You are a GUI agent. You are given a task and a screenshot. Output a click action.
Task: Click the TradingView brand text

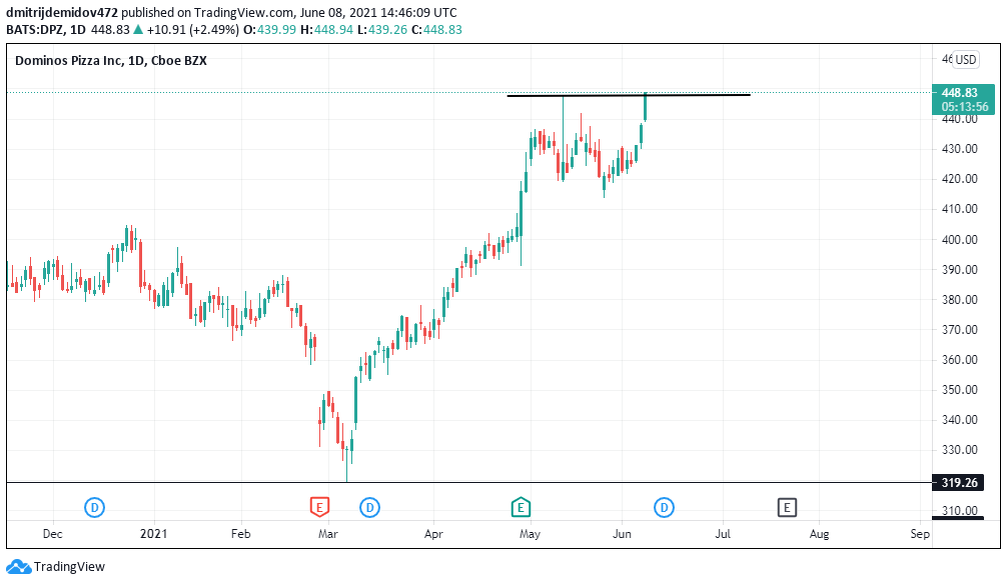coord(69,567)
